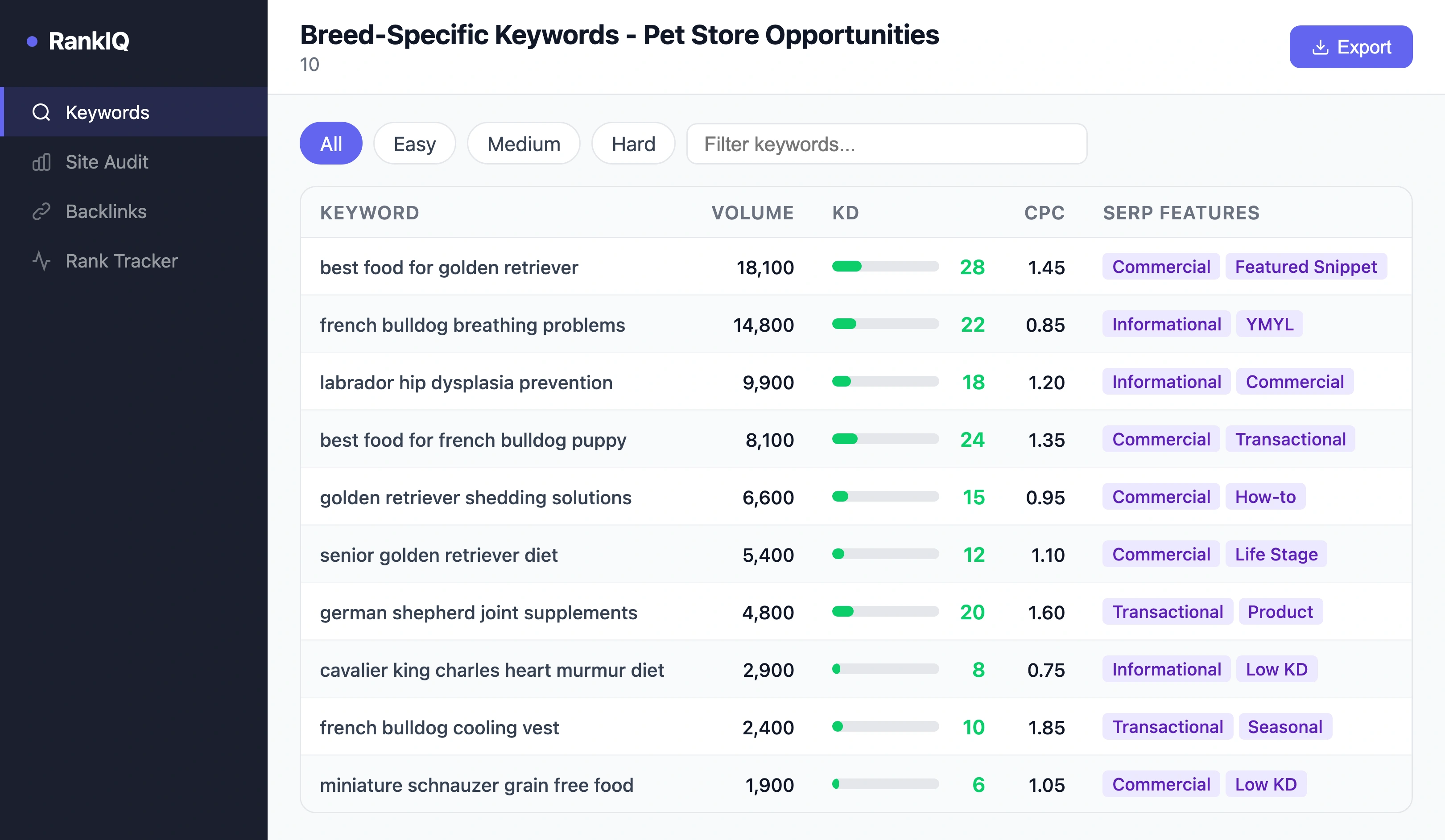Enable the Medium difficulty filter
Viewport: 1445px width, 840px height.
[523, 144]
